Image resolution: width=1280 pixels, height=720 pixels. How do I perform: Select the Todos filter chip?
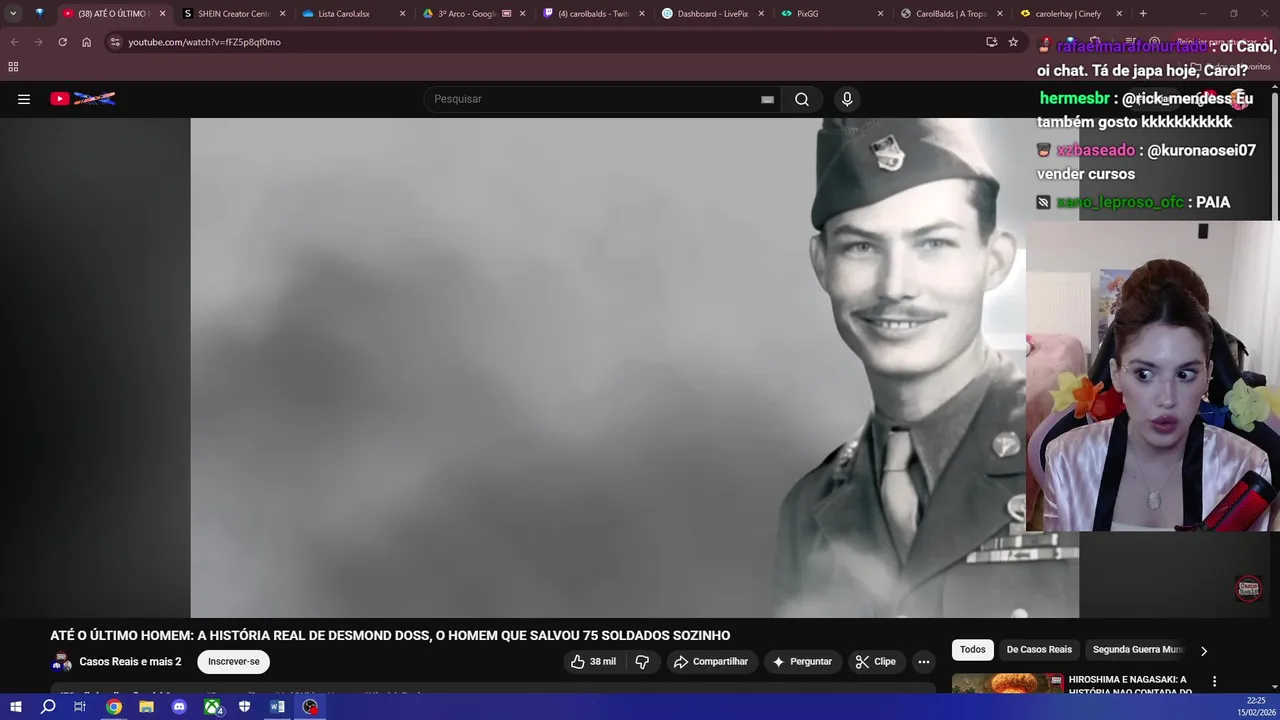(x=973, y=650)
